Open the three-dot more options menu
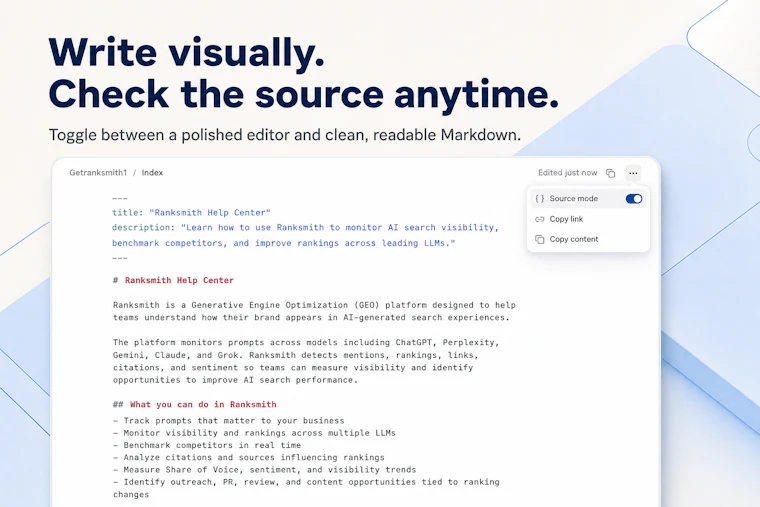Viewport: 760px width, 507px height. tap(633, 173)
